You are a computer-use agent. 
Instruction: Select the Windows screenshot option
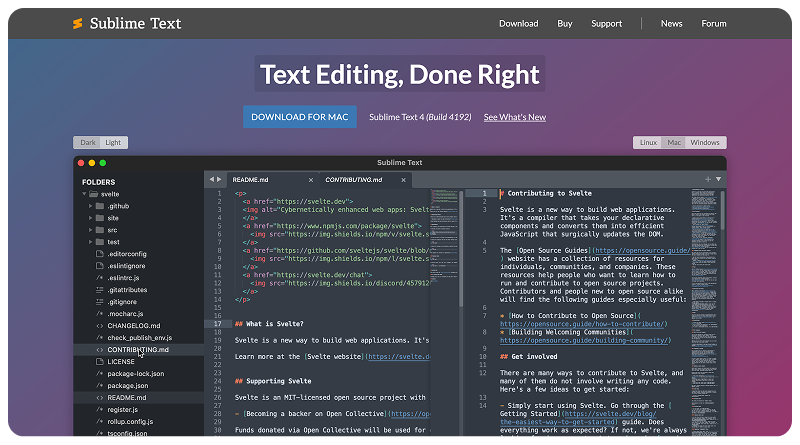point(705,142)
